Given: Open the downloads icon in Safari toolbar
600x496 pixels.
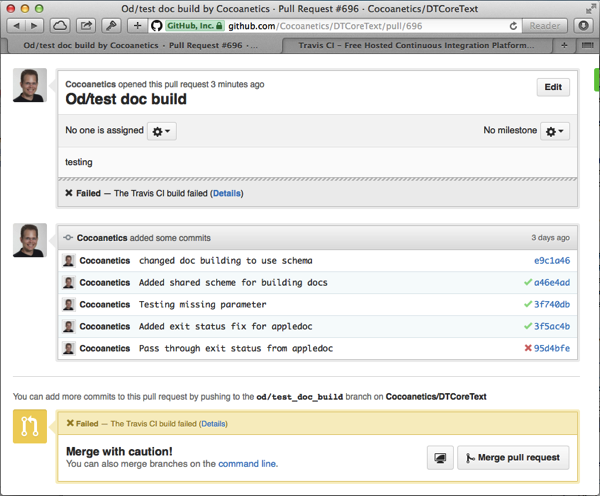Looking at the screenshot, I should pyautogui.click(x=583, y=26).
